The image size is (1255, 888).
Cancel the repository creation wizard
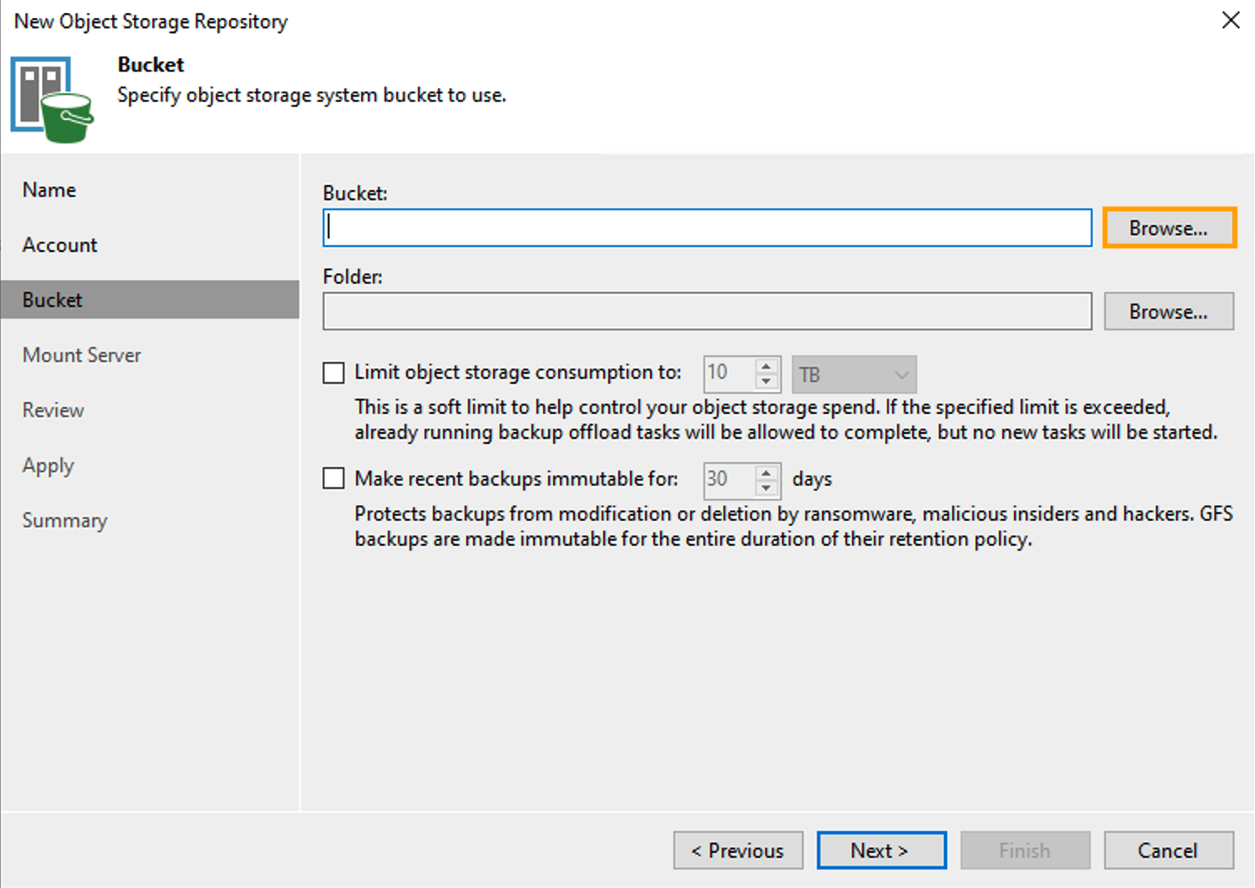click(x=1168, y=850)
